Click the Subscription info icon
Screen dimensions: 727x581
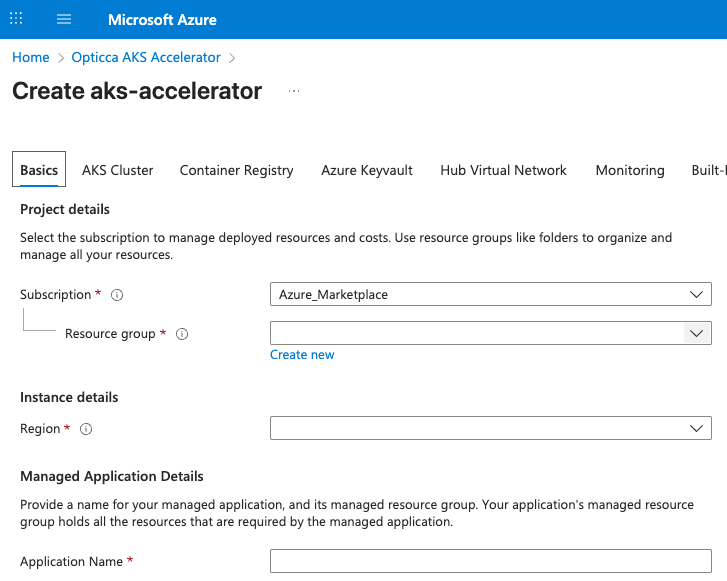[117, 295]
